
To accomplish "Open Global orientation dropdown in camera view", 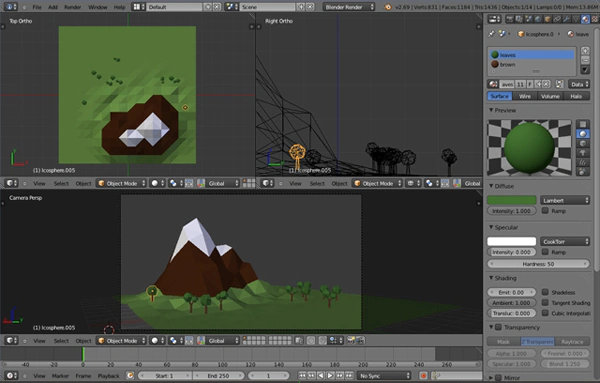I will [223, 341].
